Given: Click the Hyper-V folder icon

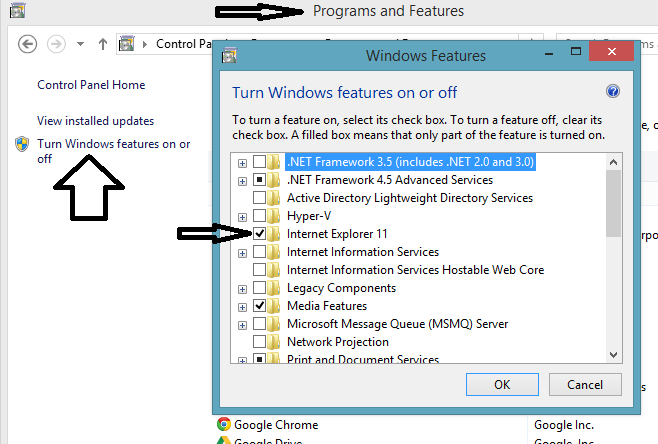Looking at the screenshot, I should [274, 216].
